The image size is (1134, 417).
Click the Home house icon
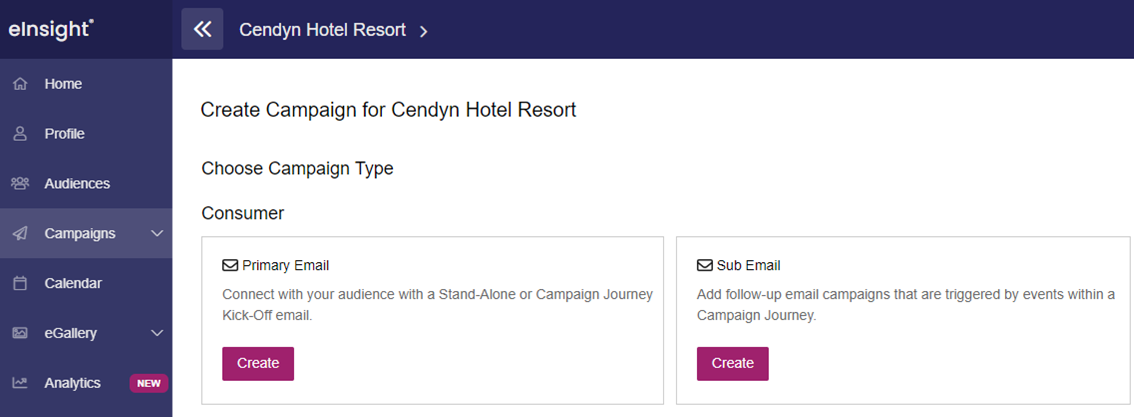20,84
